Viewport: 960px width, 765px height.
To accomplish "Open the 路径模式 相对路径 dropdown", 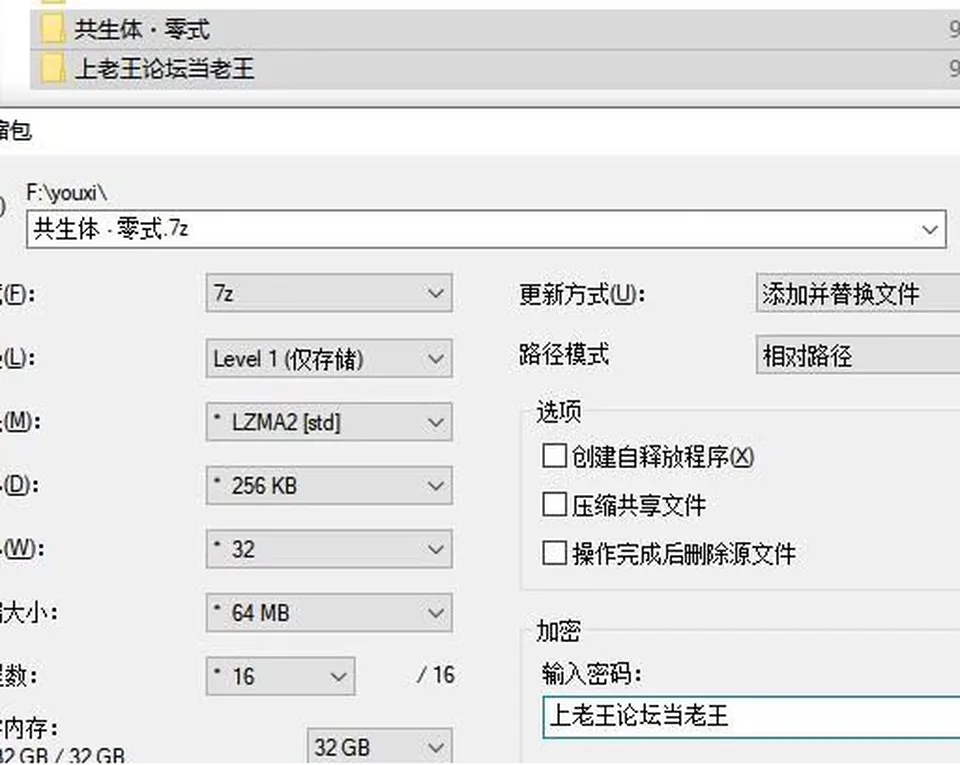I will (x=858, y=355).
